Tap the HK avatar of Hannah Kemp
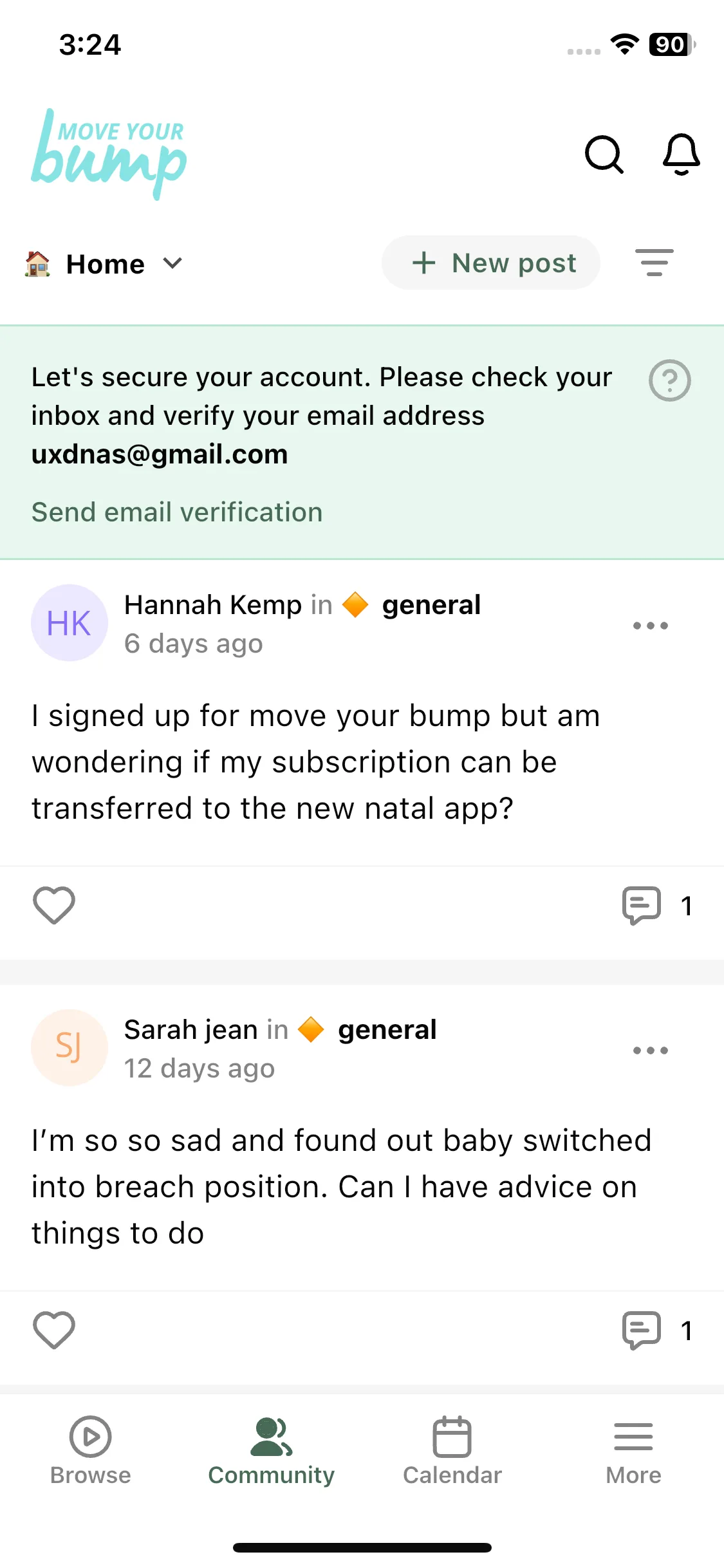Image resolution: width=724 pixels, height=1568 pixels. click(x=70, y=623)
